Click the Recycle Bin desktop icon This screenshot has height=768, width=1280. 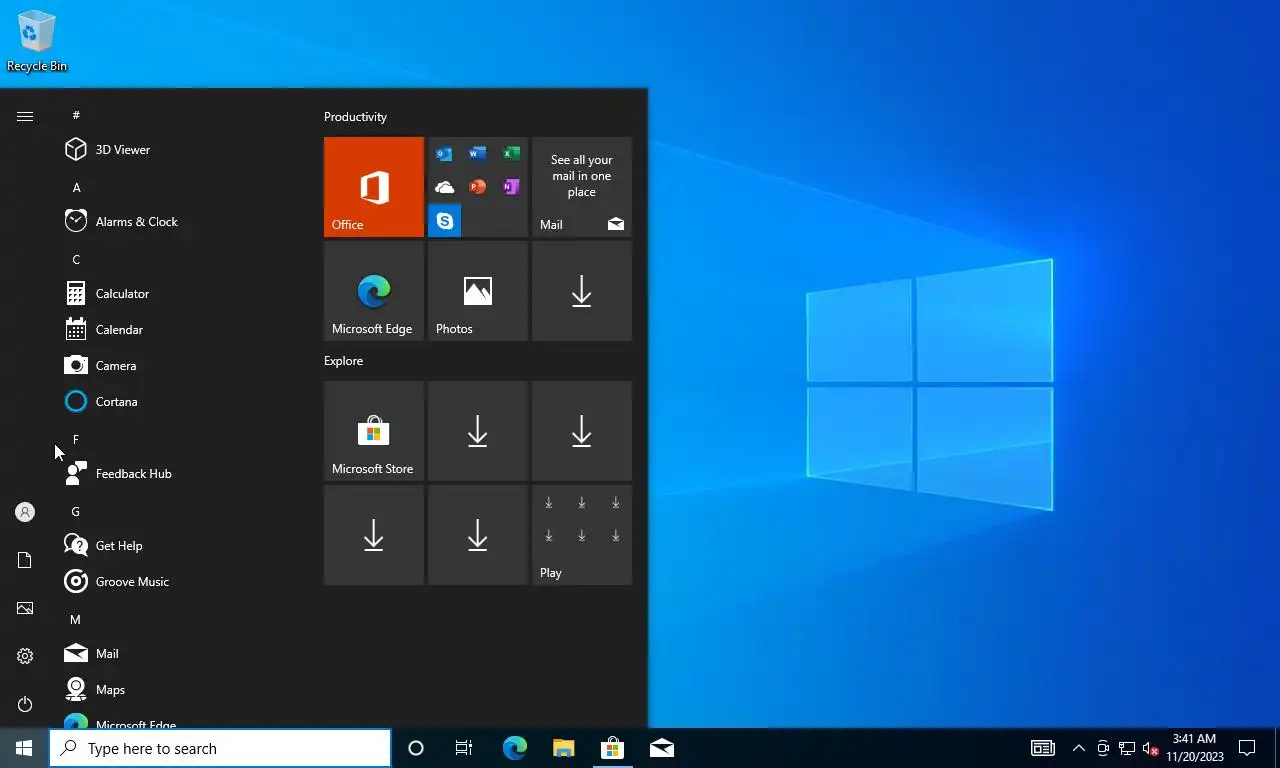click(37, 41)
